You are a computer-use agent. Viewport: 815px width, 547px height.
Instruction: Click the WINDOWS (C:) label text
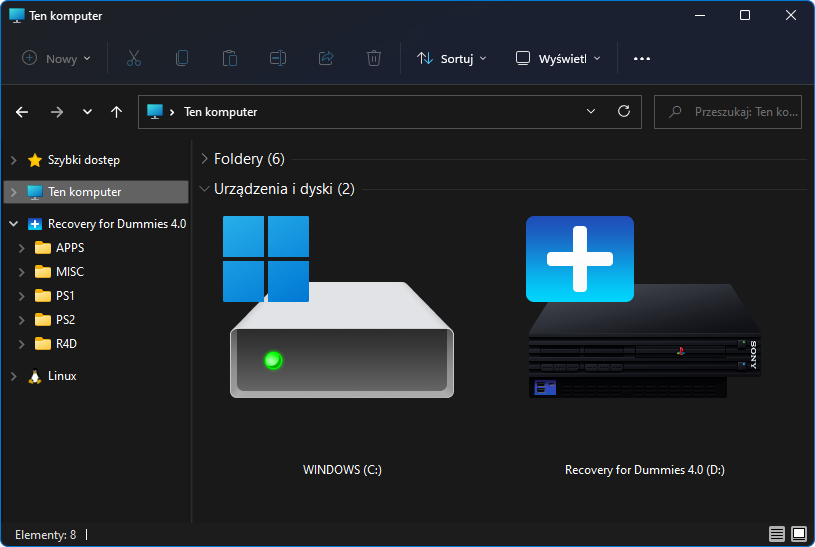click(x=342, y=470)
